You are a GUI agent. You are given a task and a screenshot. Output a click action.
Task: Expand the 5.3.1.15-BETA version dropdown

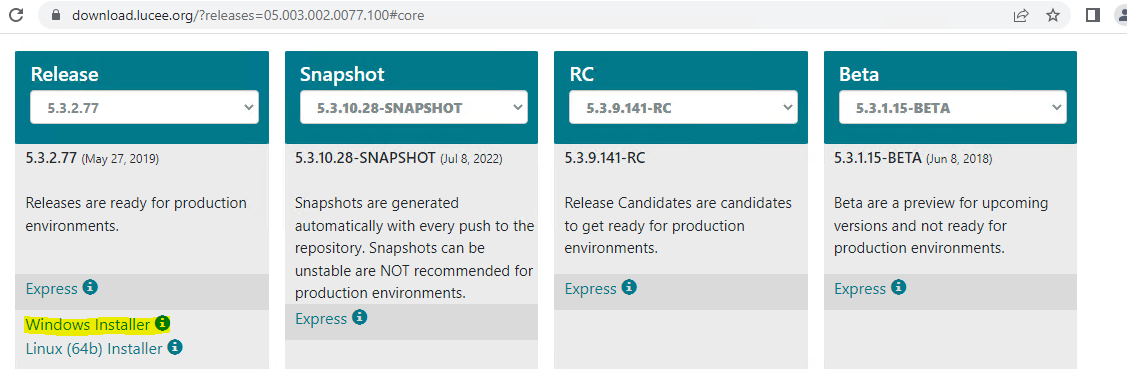[x=952, y=107]
